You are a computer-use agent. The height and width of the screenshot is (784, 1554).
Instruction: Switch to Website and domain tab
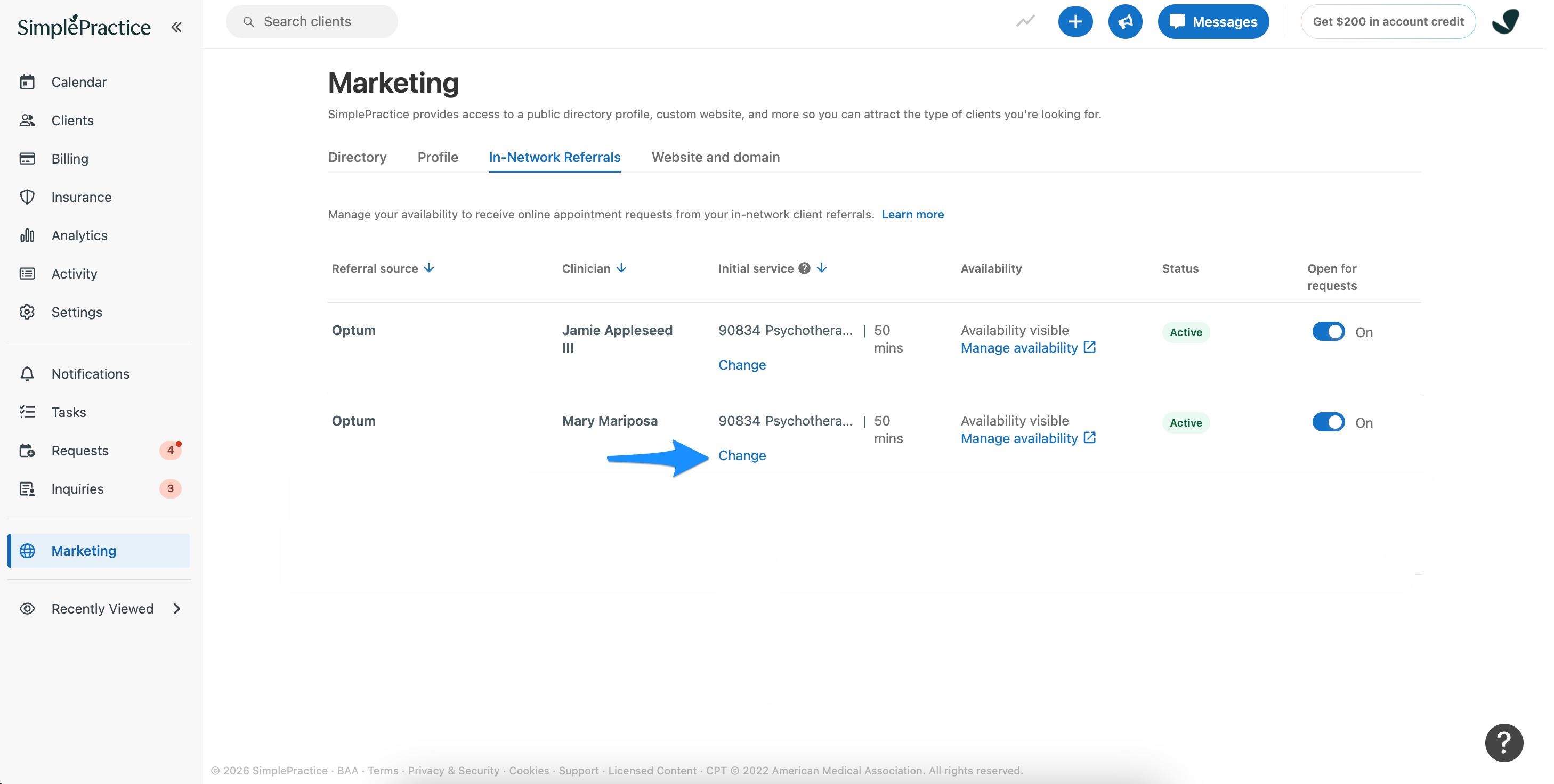[x=716, y=158]
